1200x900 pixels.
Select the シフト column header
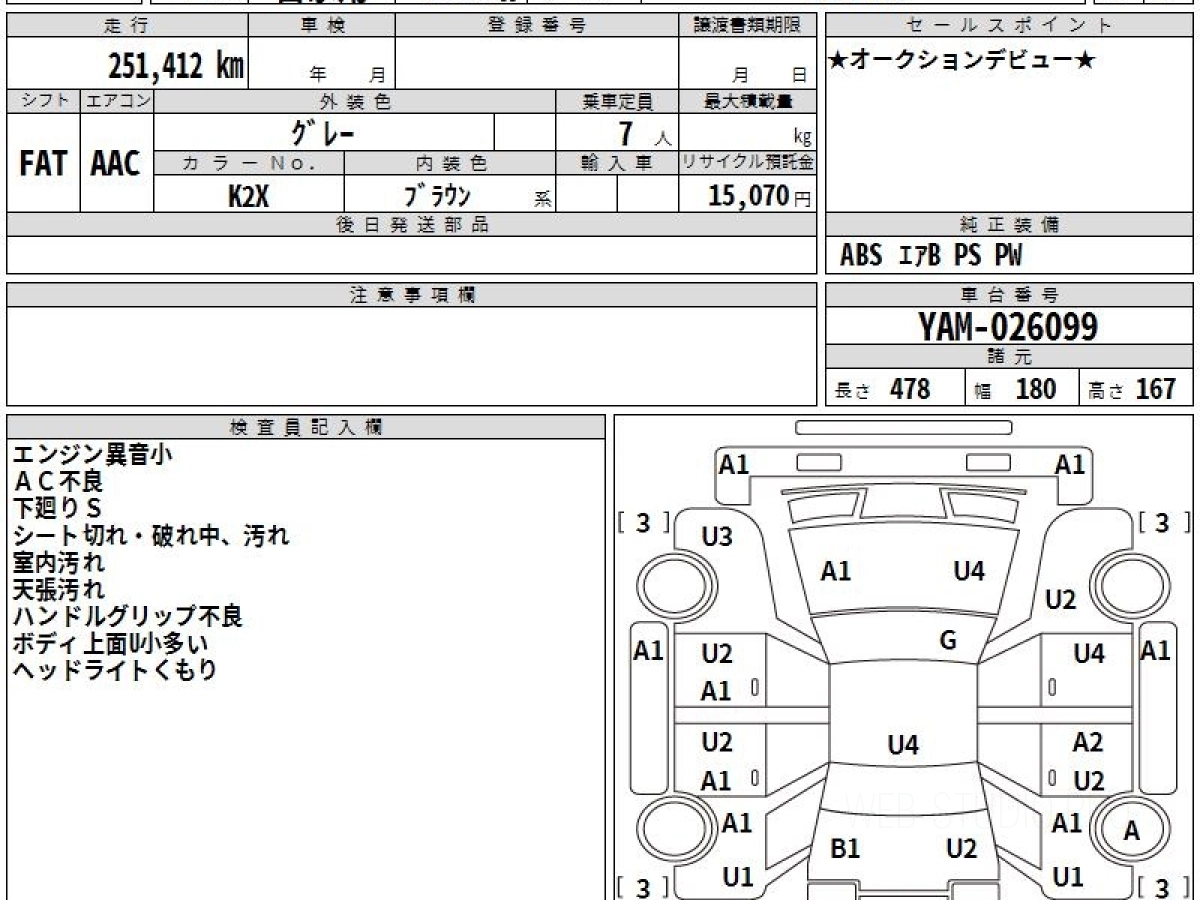pos(43,101)
